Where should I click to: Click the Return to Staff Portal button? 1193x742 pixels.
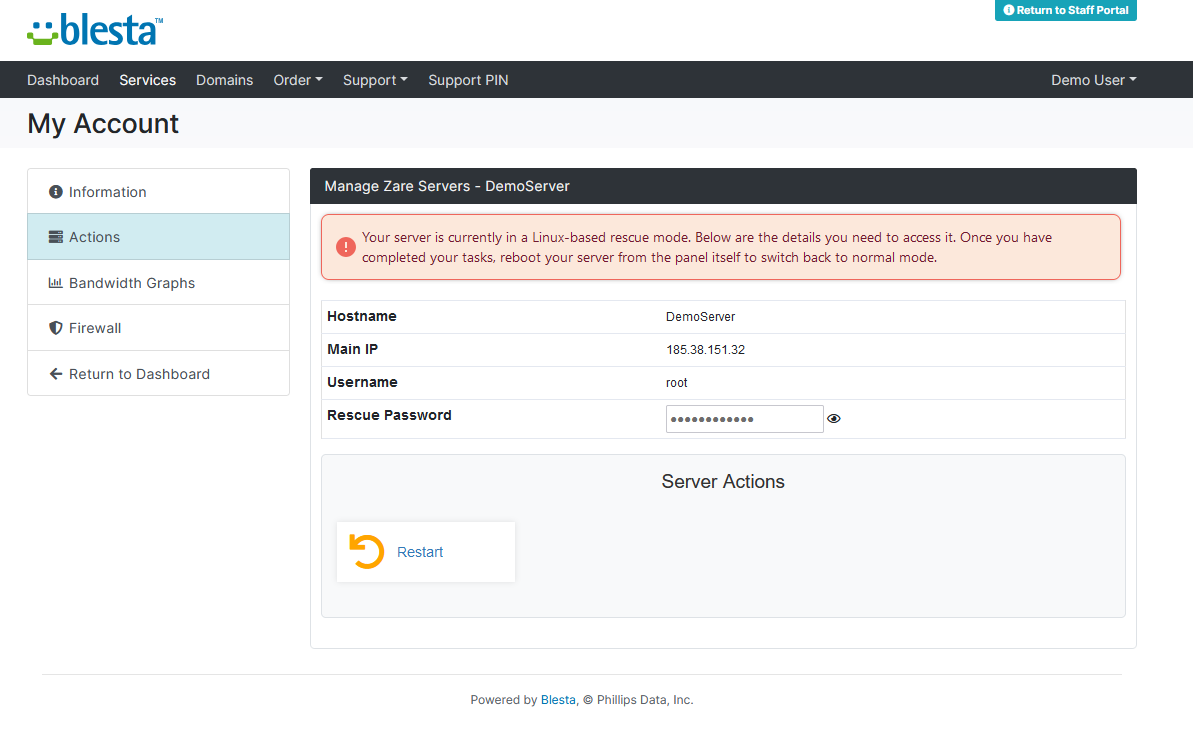(1065, 10)
